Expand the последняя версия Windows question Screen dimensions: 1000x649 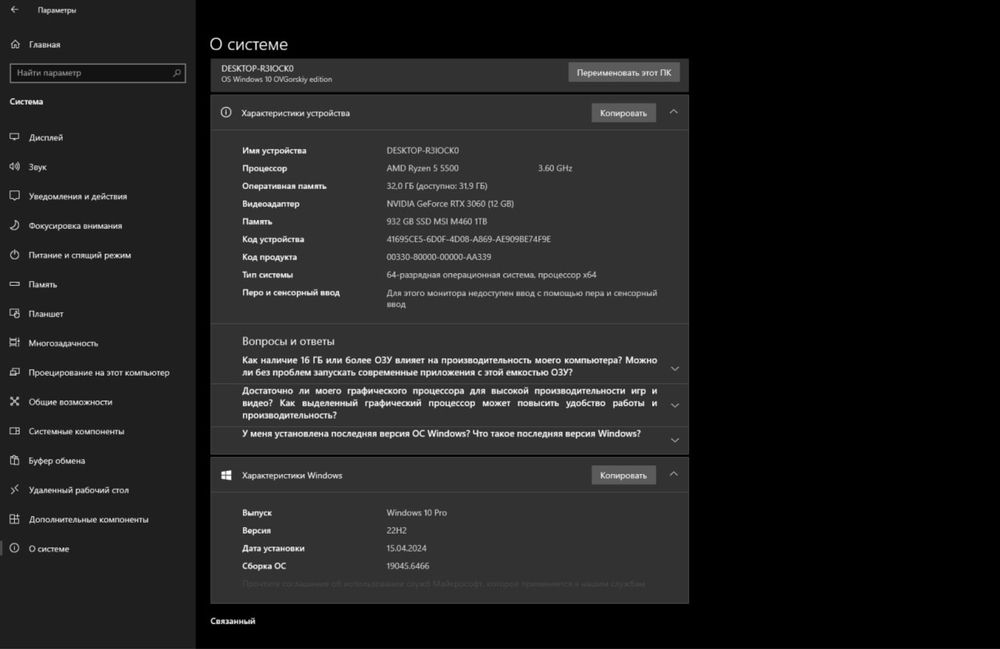pyautogui.click(x=675, y=440)
